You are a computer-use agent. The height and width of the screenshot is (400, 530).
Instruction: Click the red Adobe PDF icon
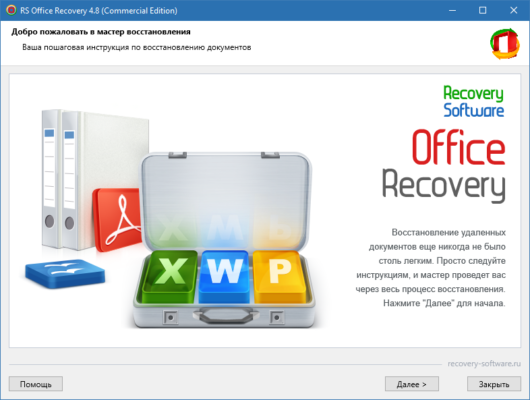[x=117, y=219]
